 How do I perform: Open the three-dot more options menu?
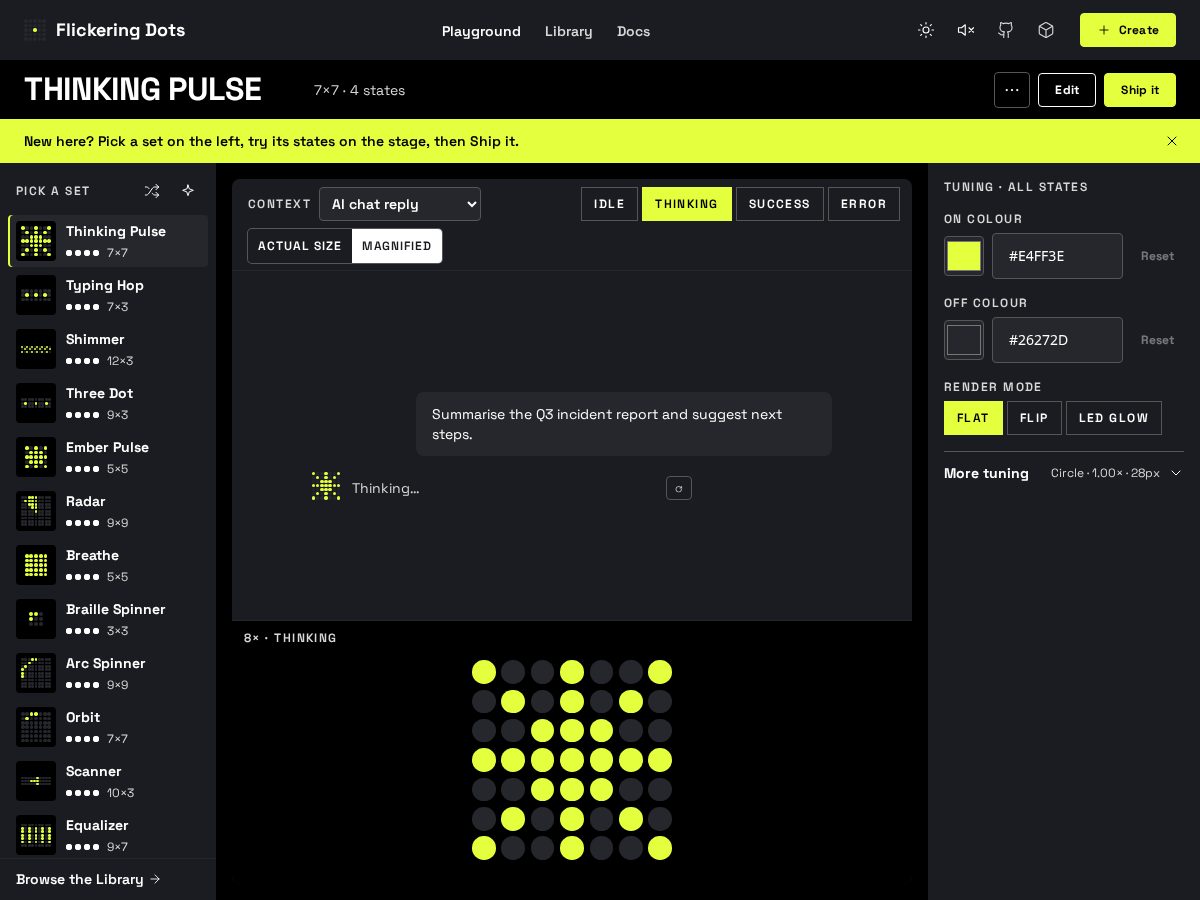click(x=1012, y=90)
